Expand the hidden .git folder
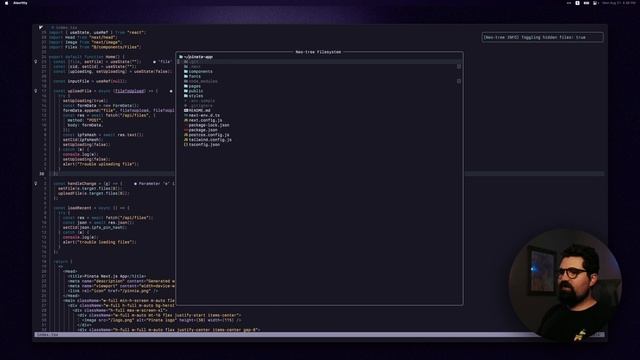The height and width of the screenshot is (360, 640). (192, 62)
